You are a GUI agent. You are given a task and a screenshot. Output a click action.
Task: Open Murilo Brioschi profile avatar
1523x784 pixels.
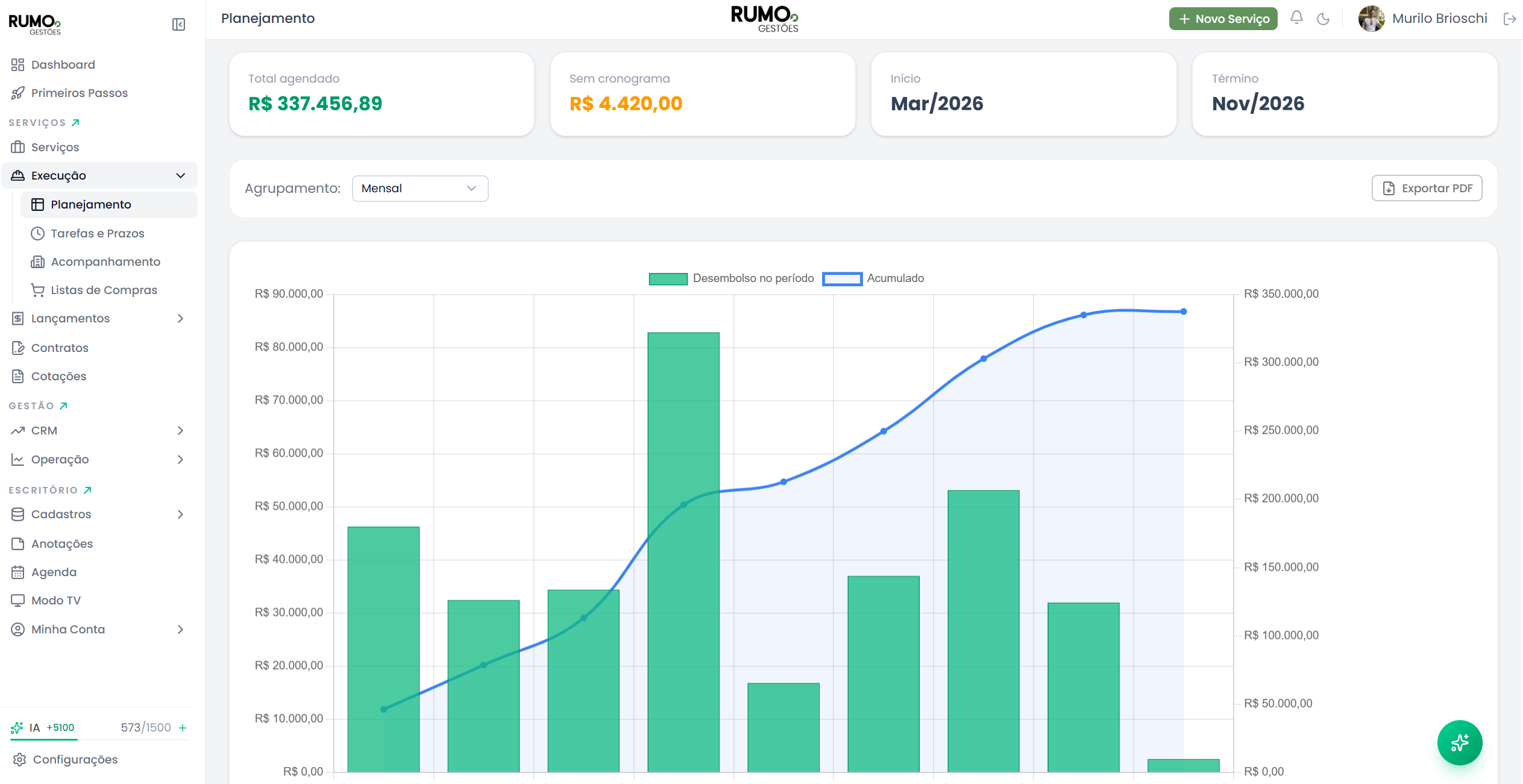(x=1371, y=18)
